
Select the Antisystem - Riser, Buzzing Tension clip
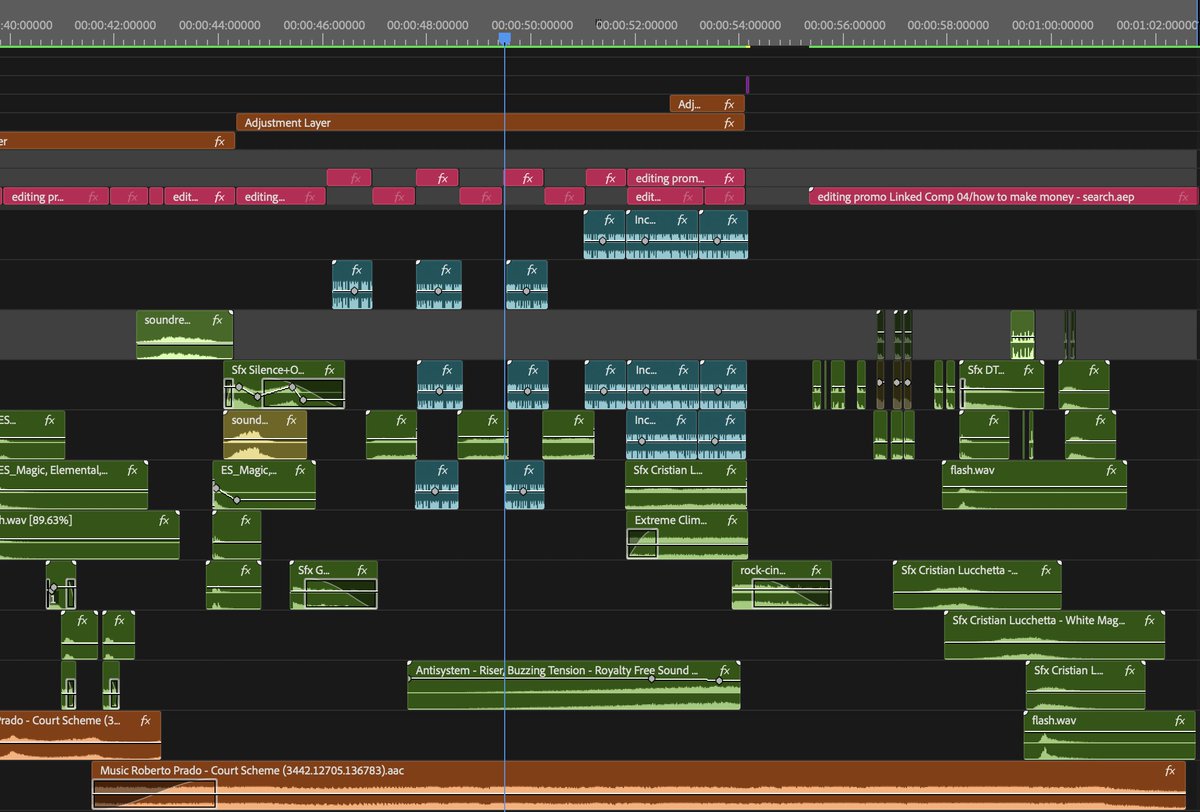(x=573, y=685)
